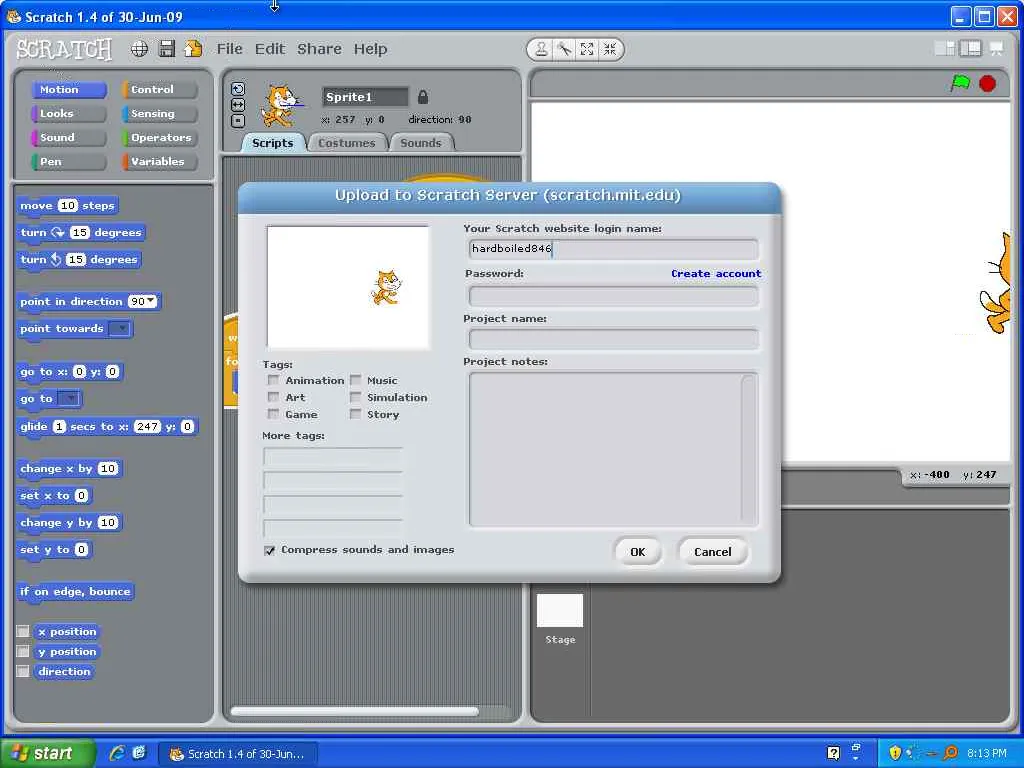Open the File menu
1024x768 pixels.
click(x=230, y=49)
